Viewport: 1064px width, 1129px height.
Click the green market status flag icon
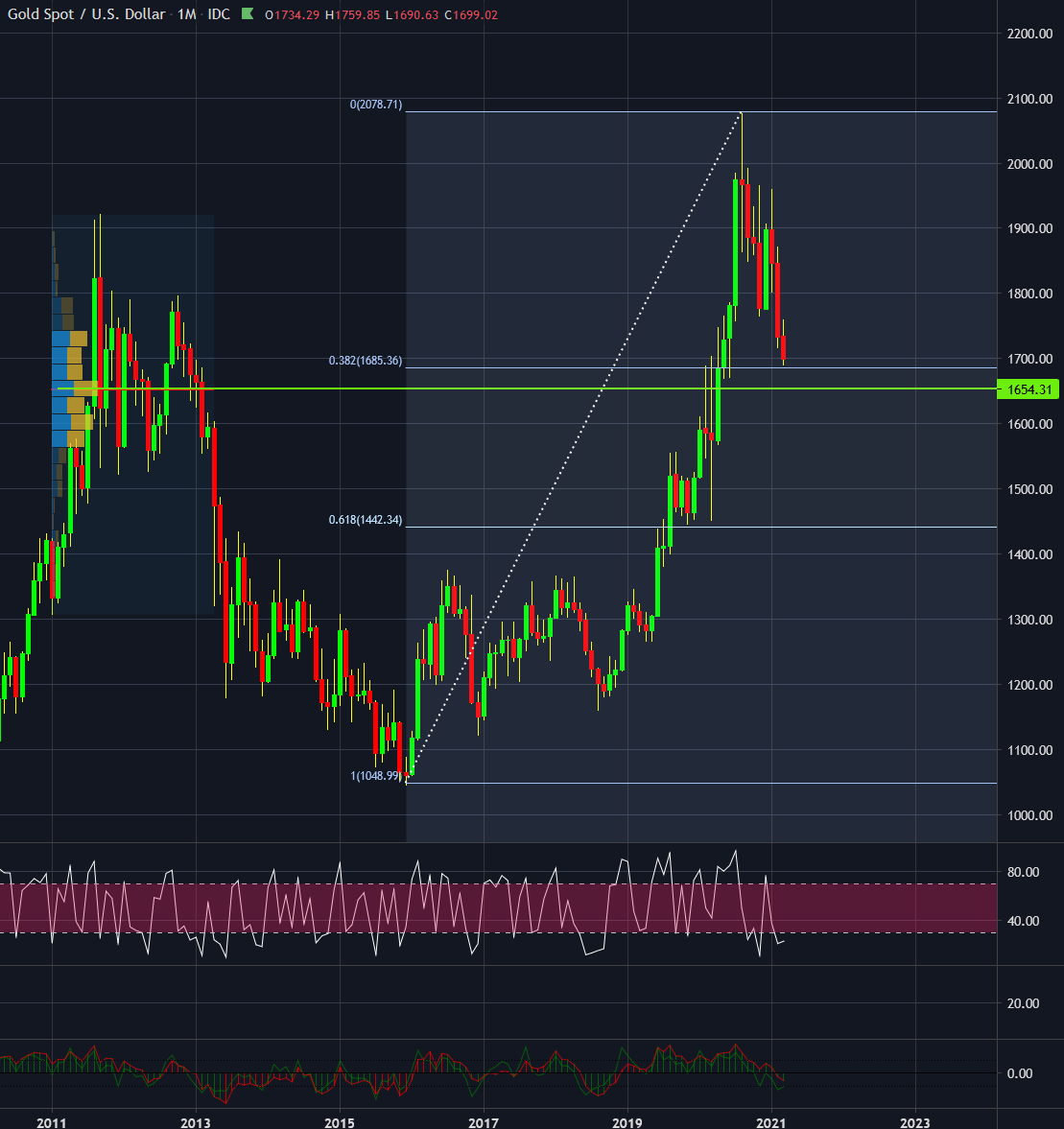248,13
